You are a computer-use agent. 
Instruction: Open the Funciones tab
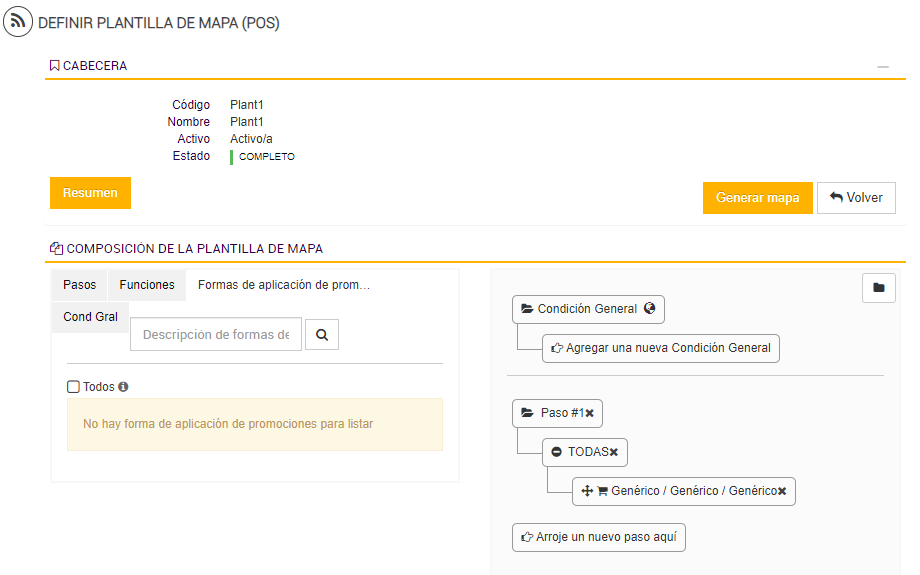point(147,285)
